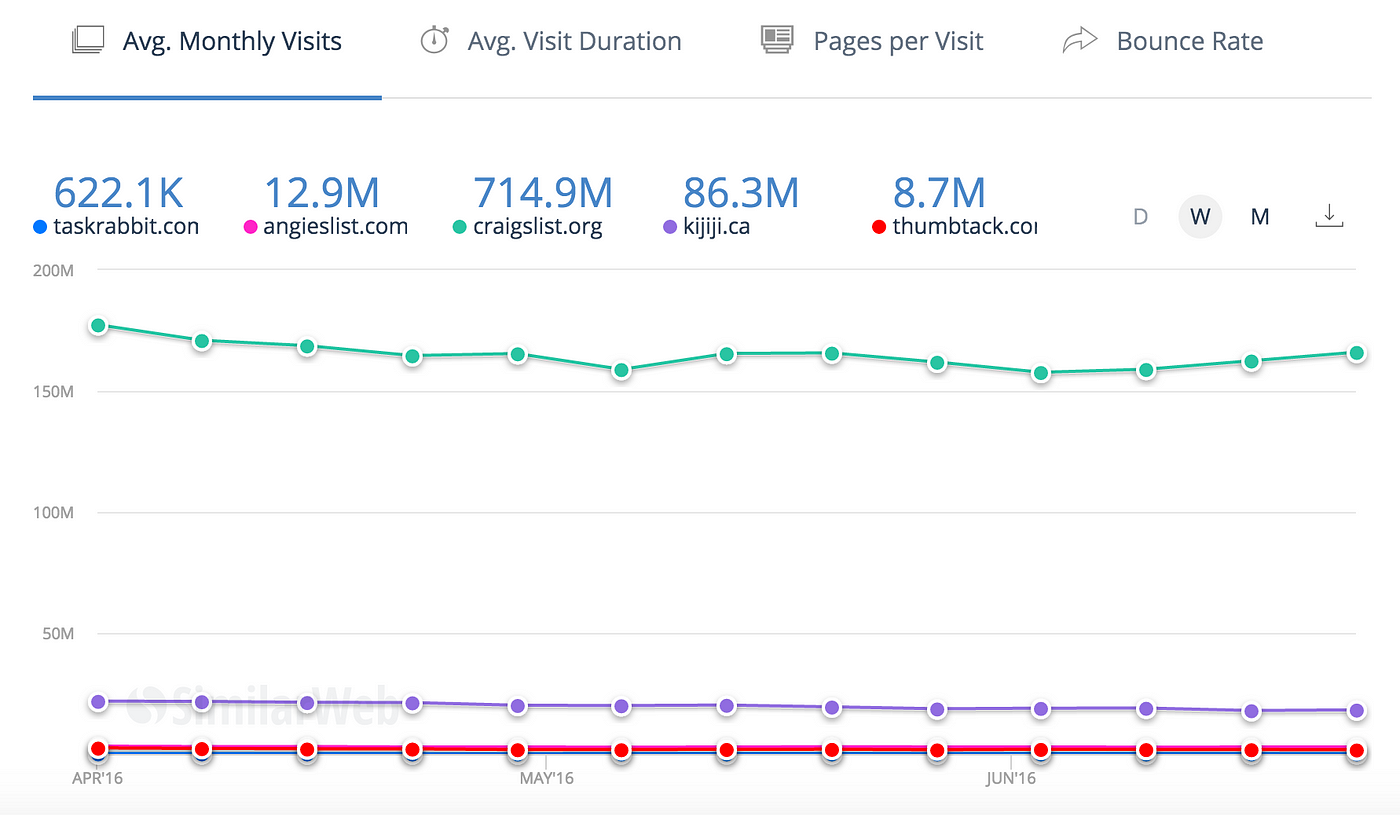Click the last craigslist data point on the green line
Viewport: 1400px width, 815px height.
[x=1357, y=353]
